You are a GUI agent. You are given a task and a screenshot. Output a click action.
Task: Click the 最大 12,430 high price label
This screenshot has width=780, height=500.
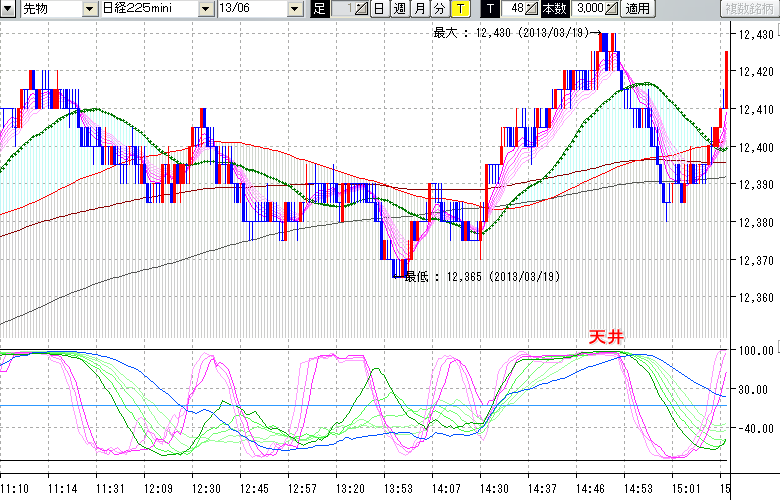pyautogui.click(x=511, y=33)
